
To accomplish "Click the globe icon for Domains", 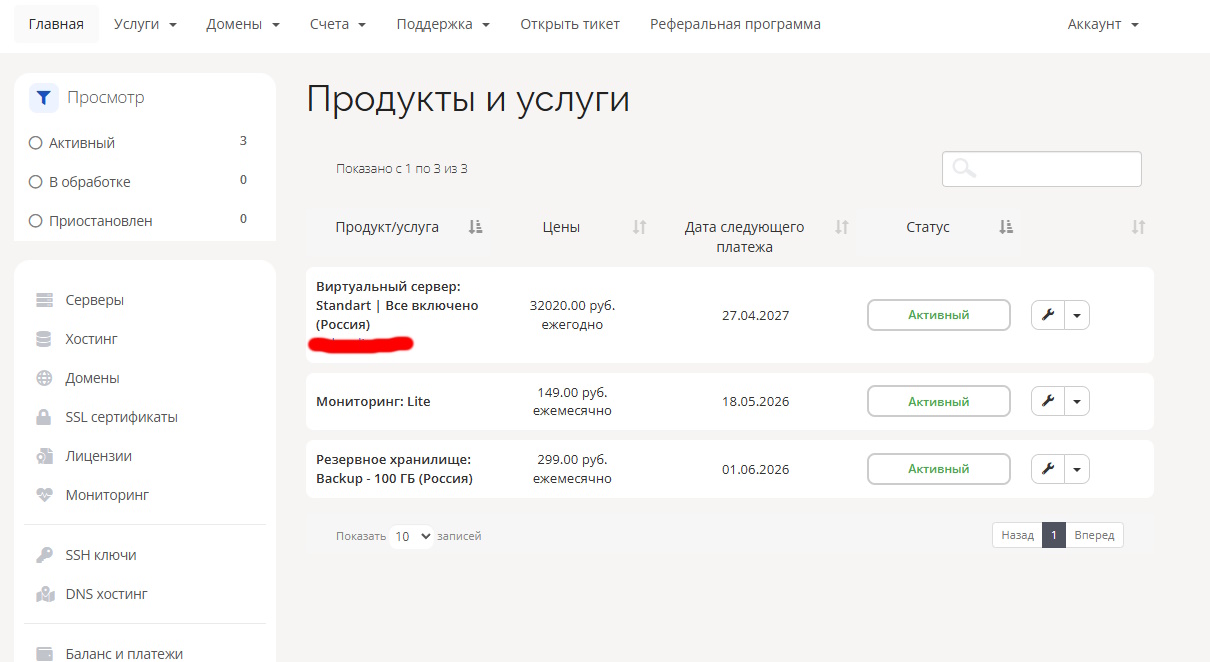I will coord(44,378).
